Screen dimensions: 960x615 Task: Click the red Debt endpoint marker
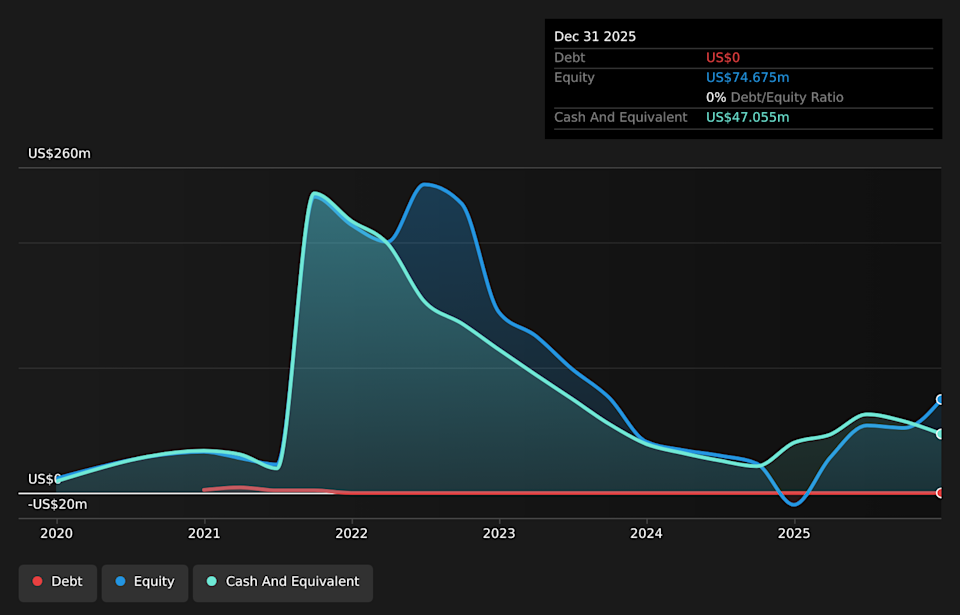940,493
